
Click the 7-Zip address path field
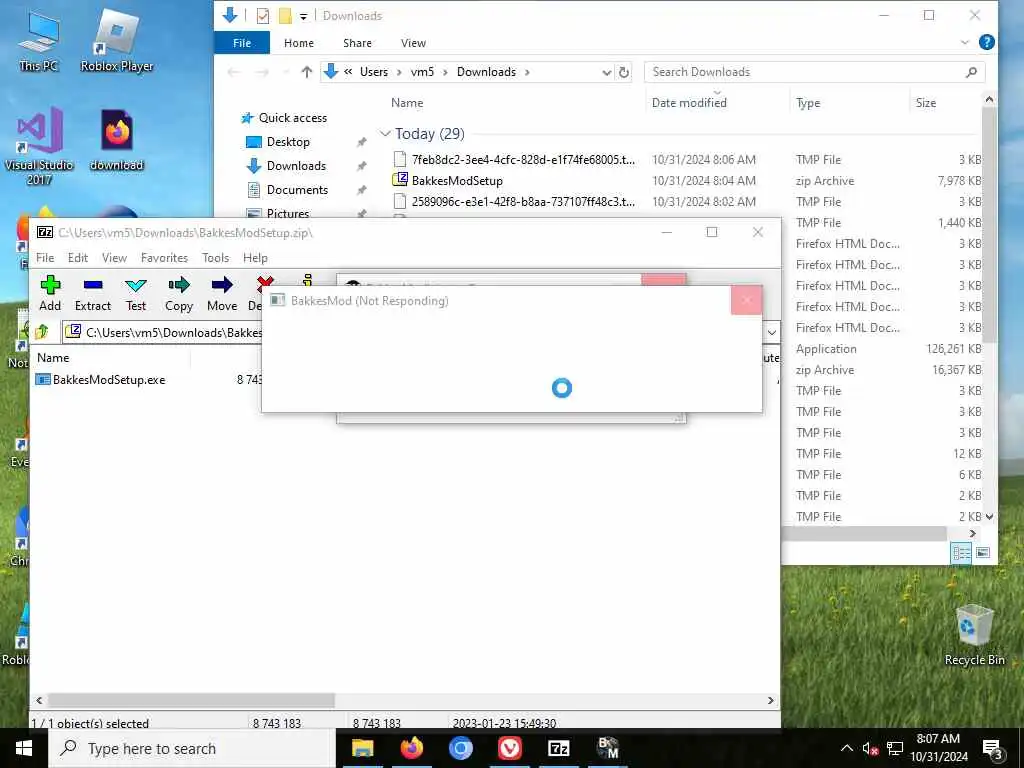pos(163,332)
